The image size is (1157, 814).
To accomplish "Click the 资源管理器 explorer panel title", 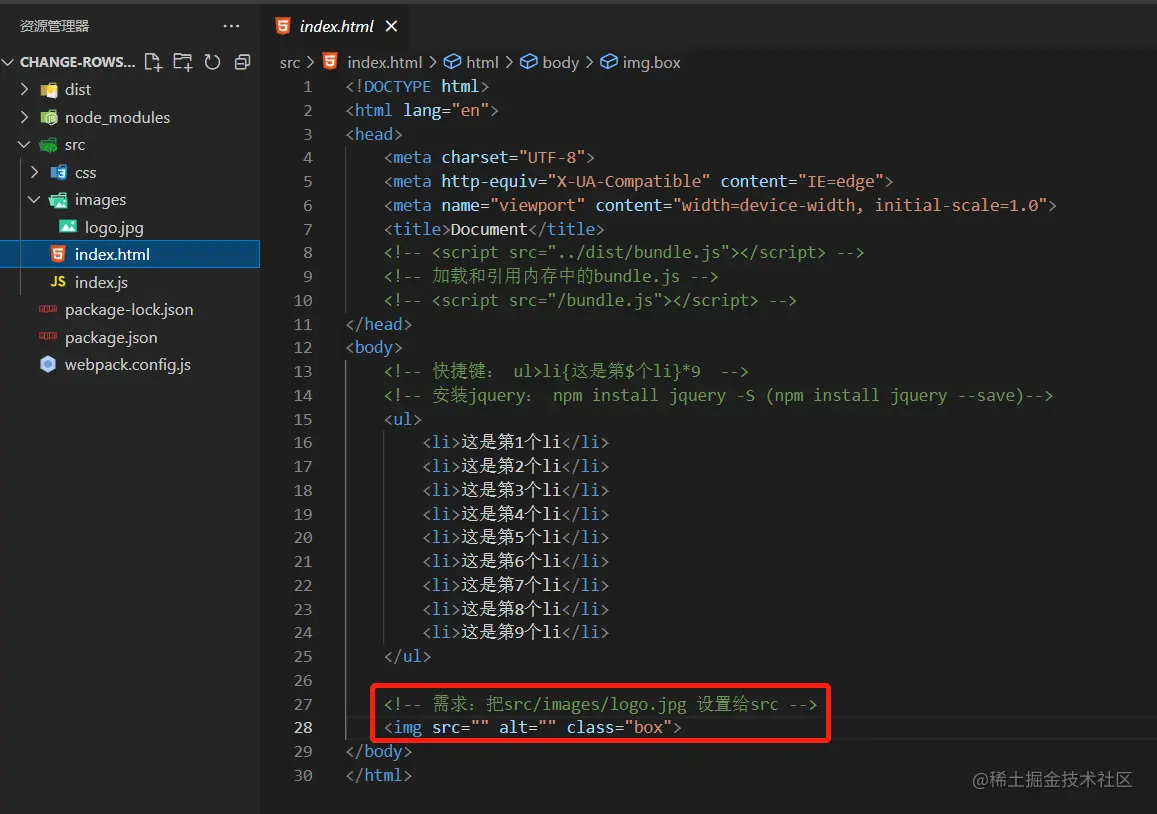I will 54,26.
